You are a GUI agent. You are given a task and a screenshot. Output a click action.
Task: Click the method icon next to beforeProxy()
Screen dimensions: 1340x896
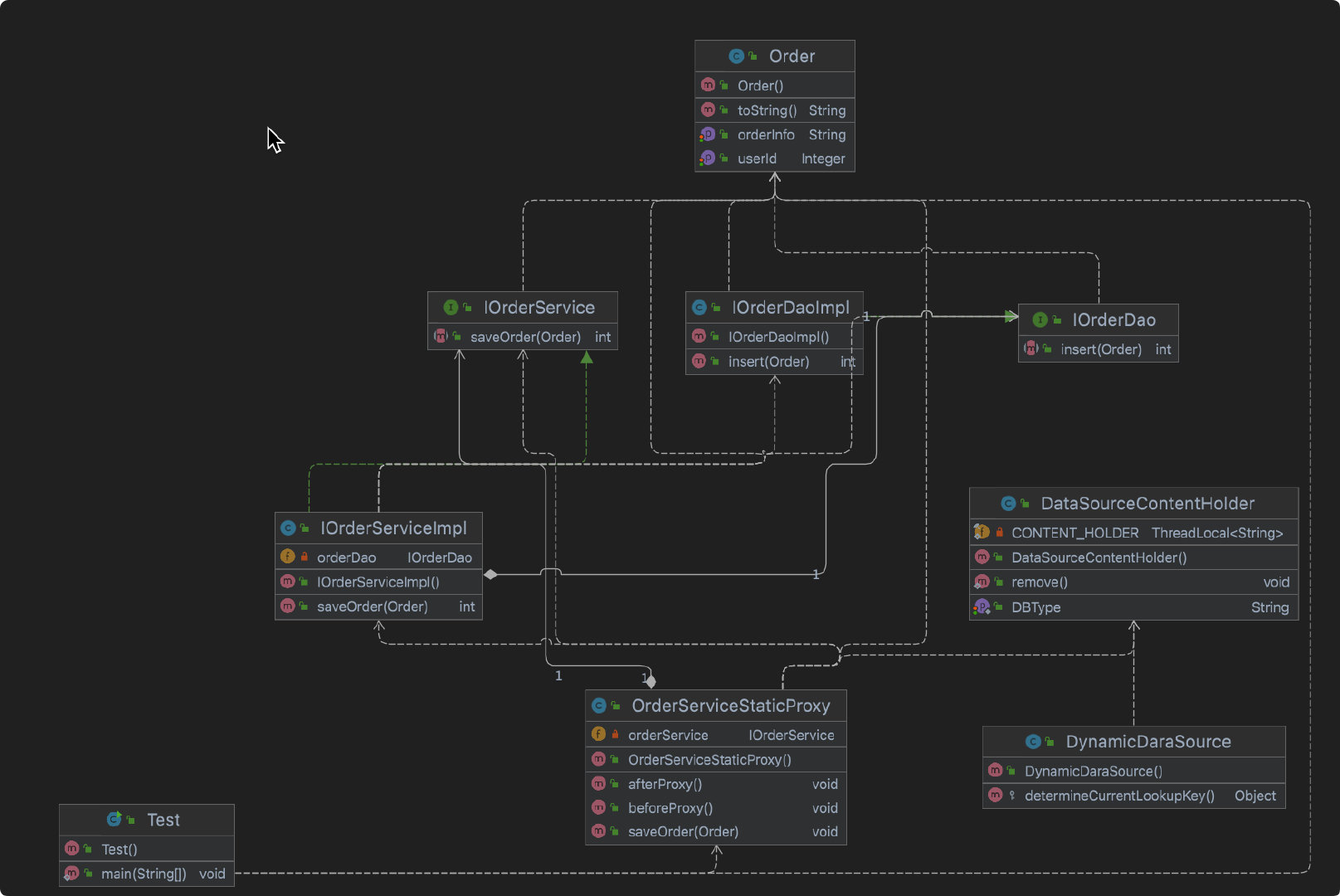coord(598,807)
